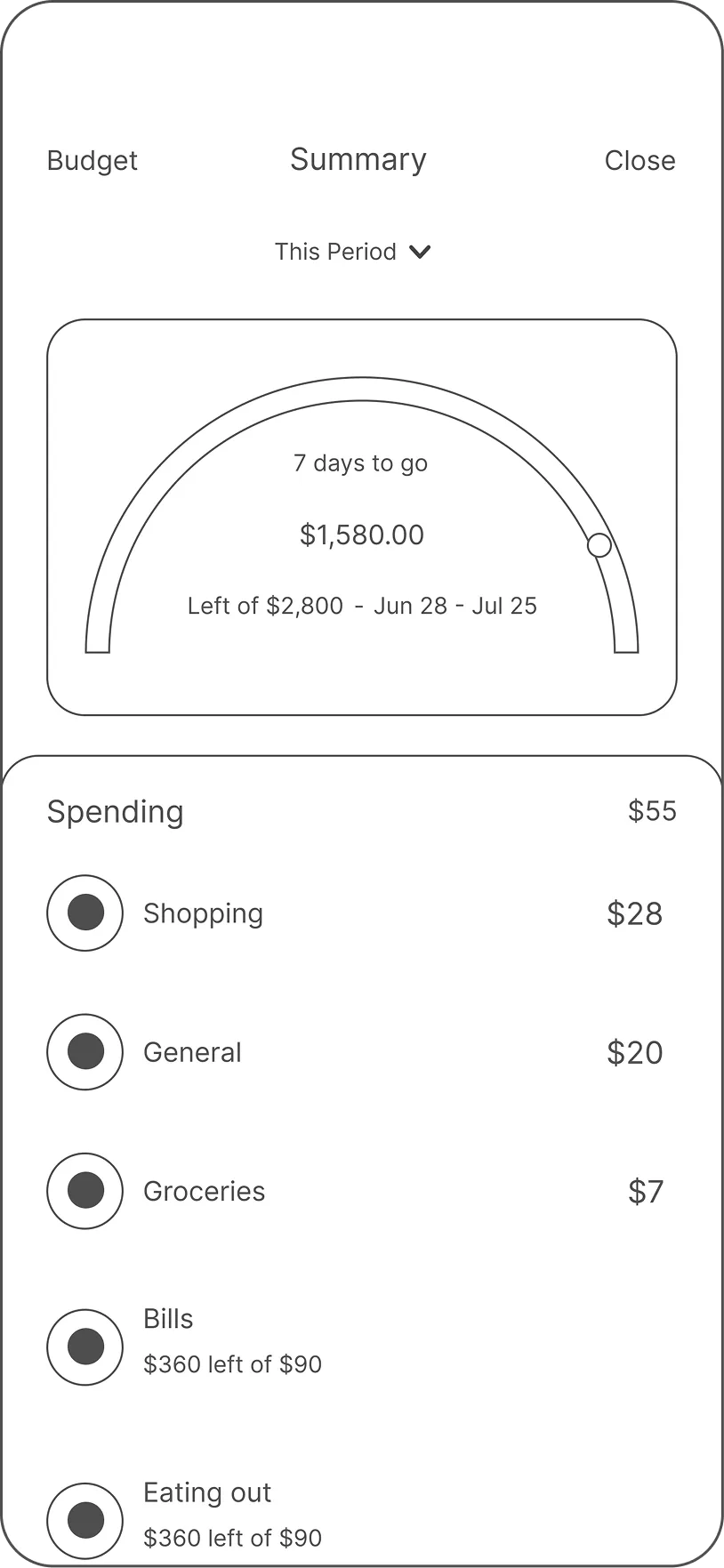Click the Shopping $28 amount

coord(634,913)
